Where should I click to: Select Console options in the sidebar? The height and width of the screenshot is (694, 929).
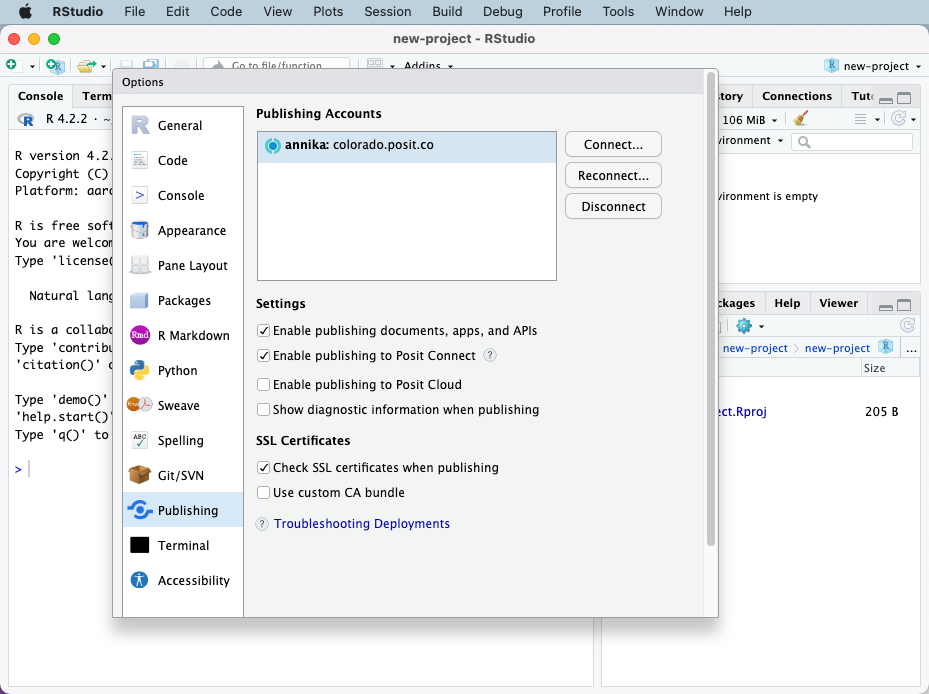tap(183, 196)
